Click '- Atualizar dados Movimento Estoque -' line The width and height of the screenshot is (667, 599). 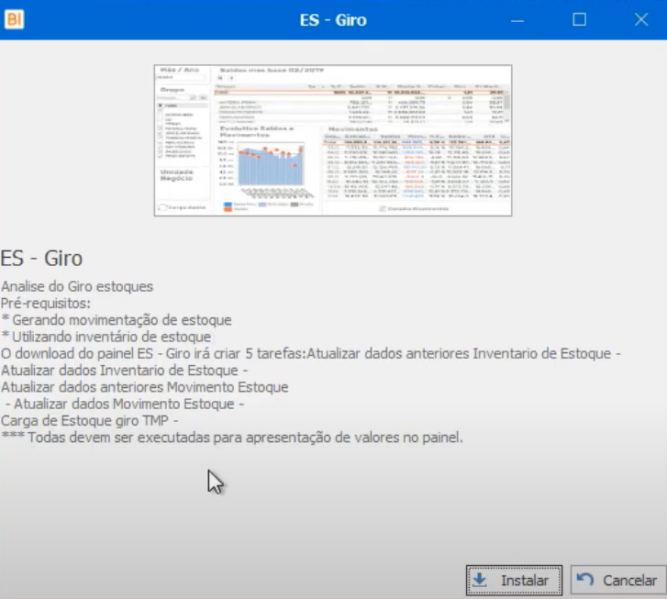(x=125, y=404)
